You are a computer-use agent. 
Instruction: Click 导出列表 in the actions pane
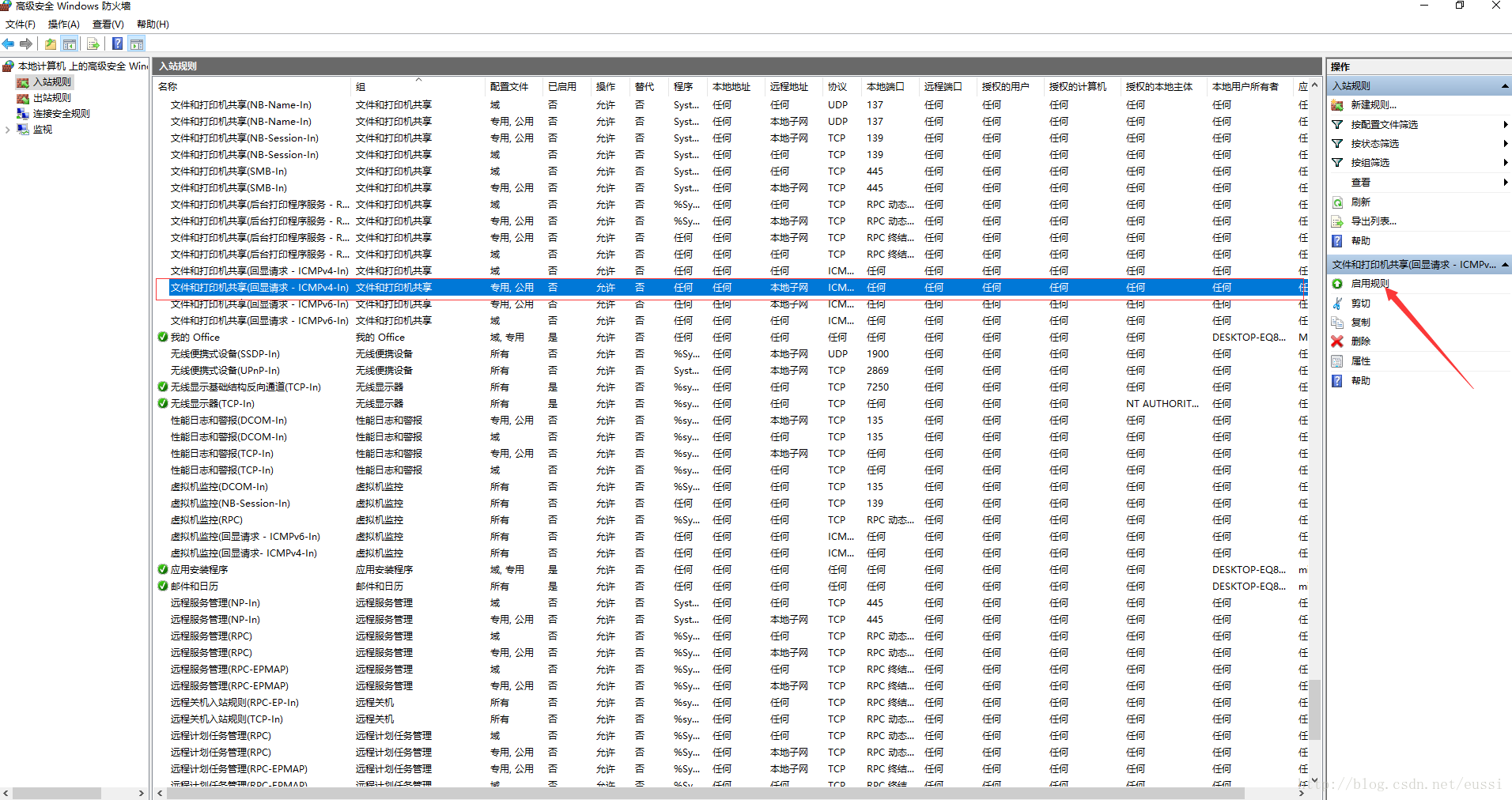1373,221
